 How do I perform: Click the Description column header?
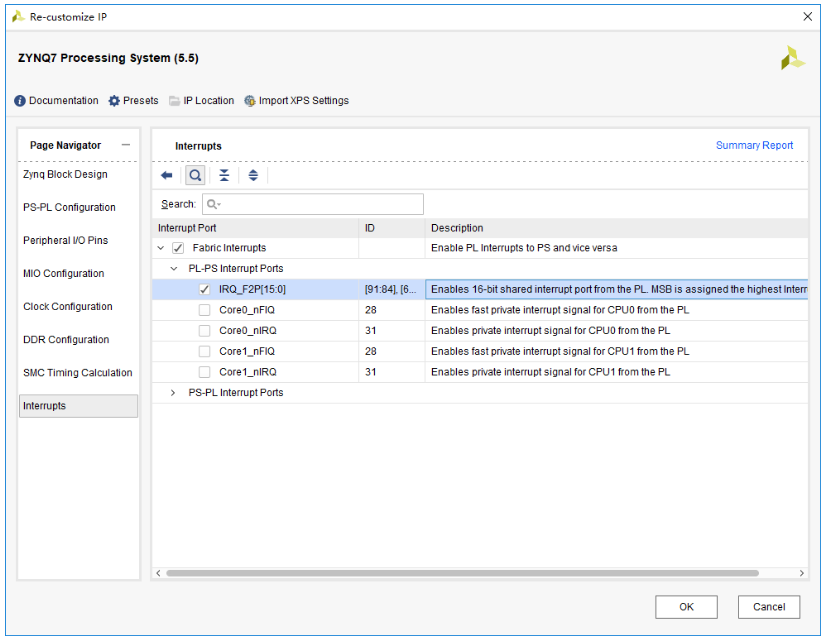click(x=617, y=228)
